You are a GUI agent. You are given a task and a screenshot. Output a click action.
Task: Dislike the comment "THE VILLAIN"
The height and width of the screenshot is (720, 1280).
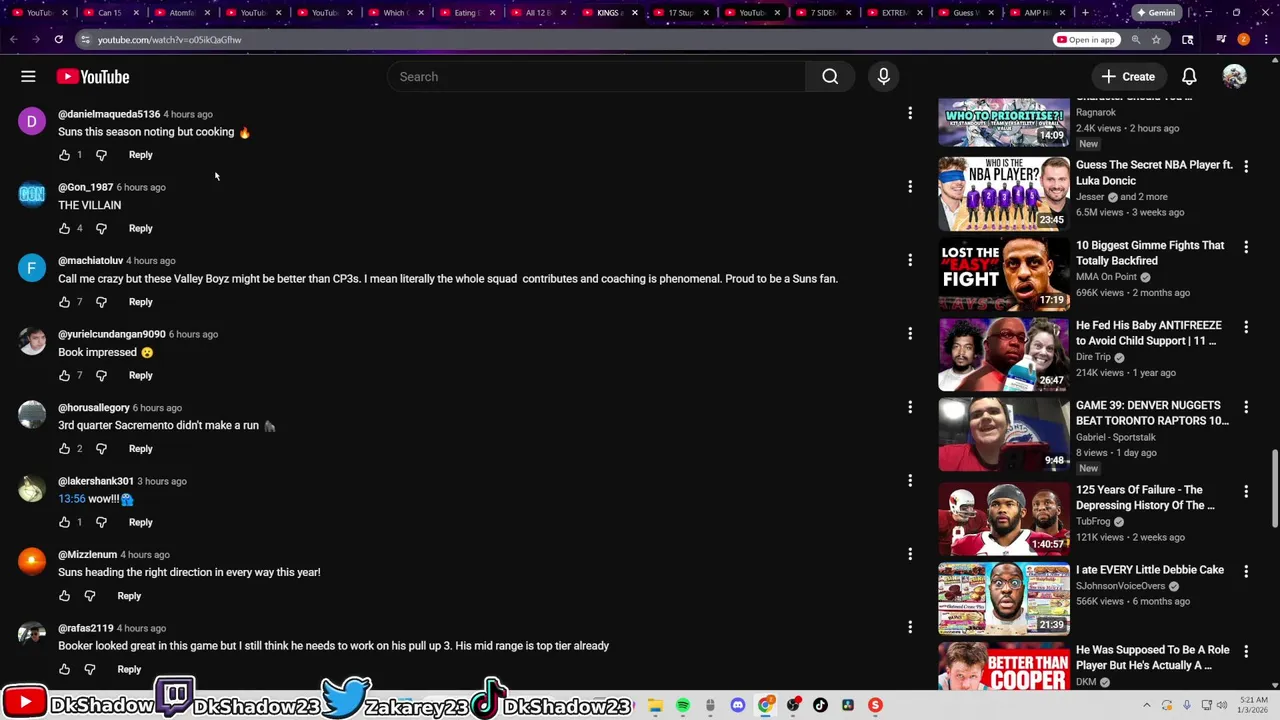(101, 228)
